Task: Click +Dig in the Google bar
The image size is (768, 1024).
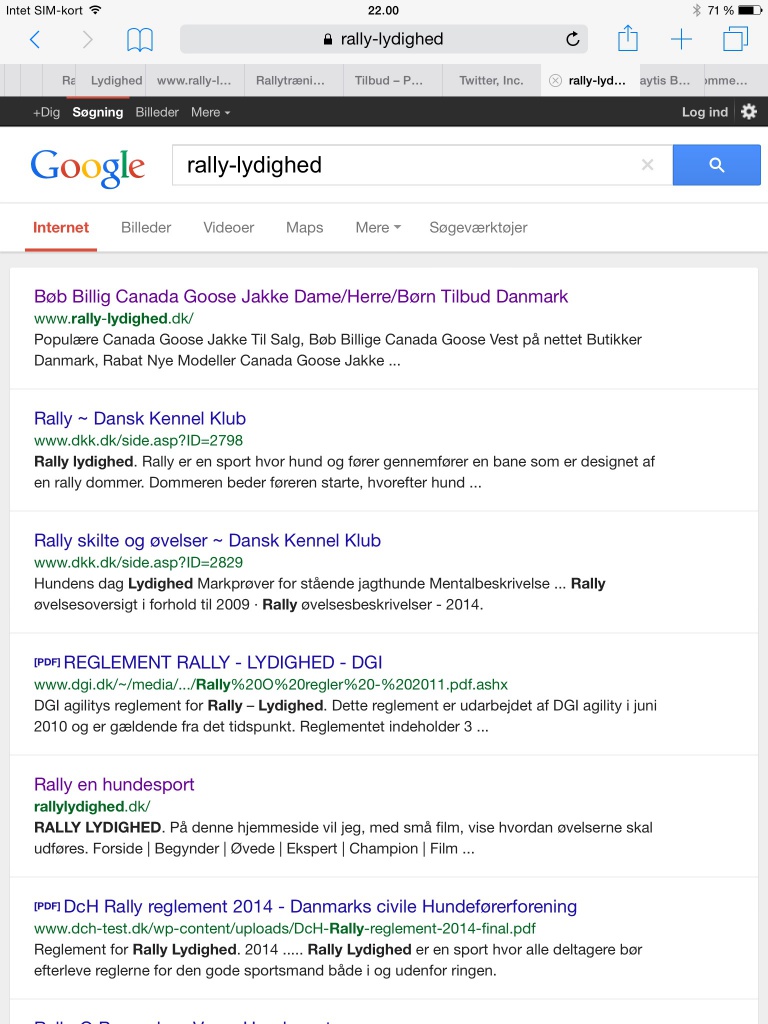Action: [x=46, y=112]
